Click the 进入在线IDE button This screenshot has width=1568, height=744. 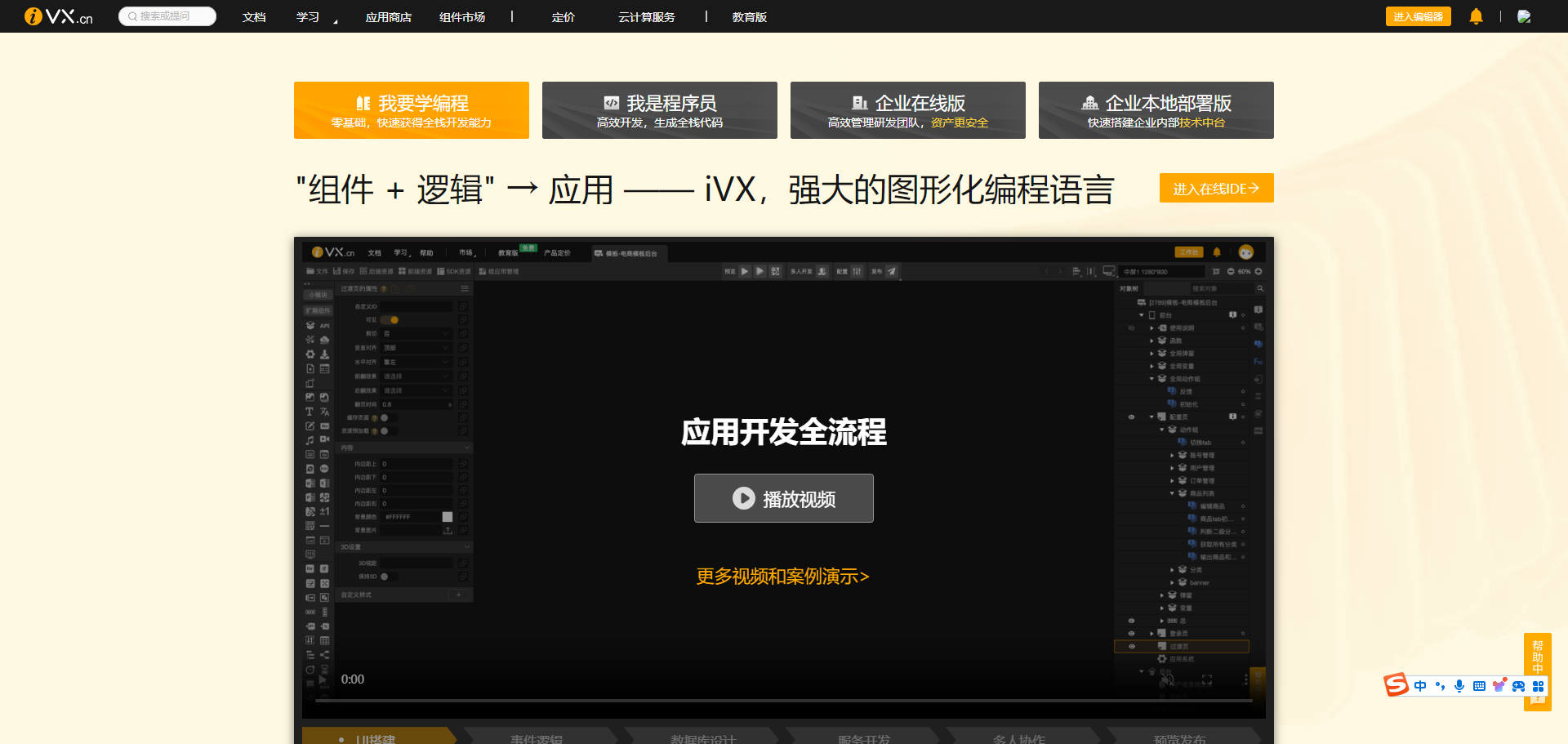pyautogui.click(x=1217, y=188)
